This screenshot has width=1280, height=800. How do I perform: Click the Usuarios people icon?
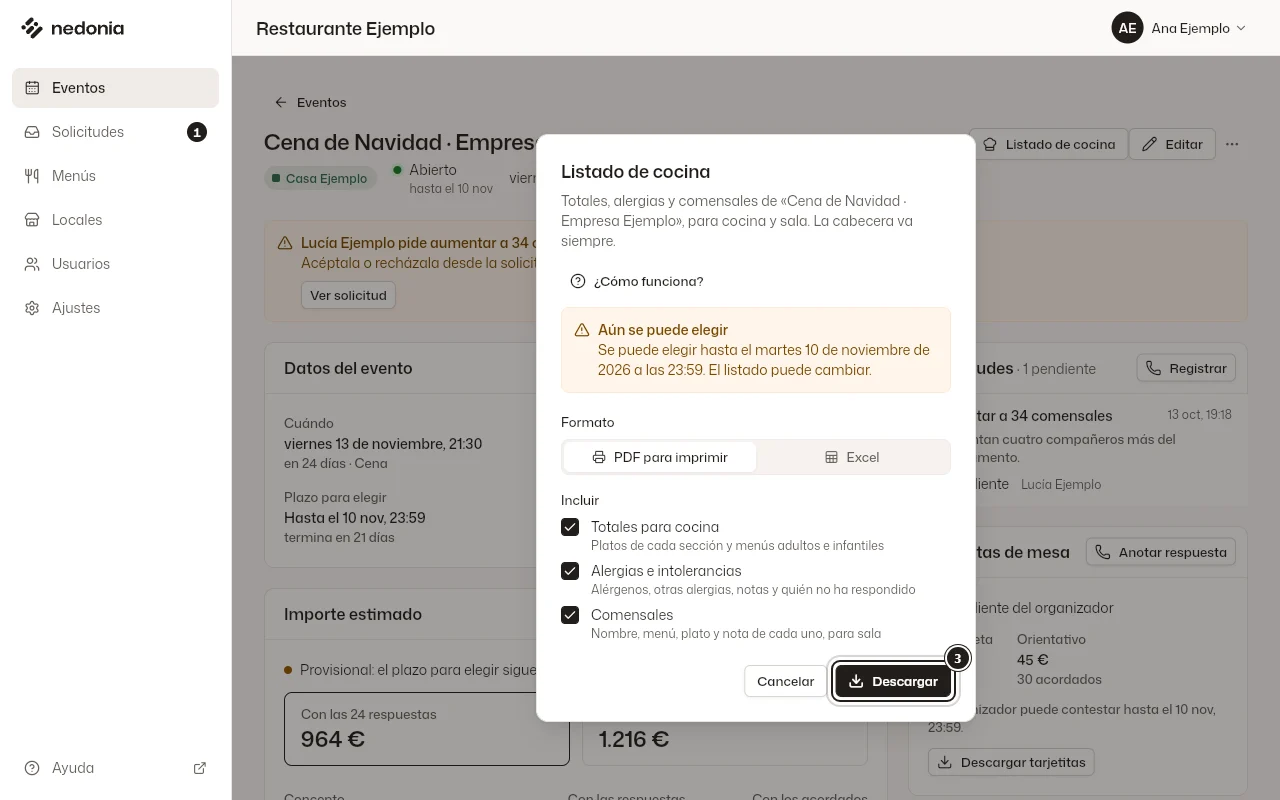[32, 264]
